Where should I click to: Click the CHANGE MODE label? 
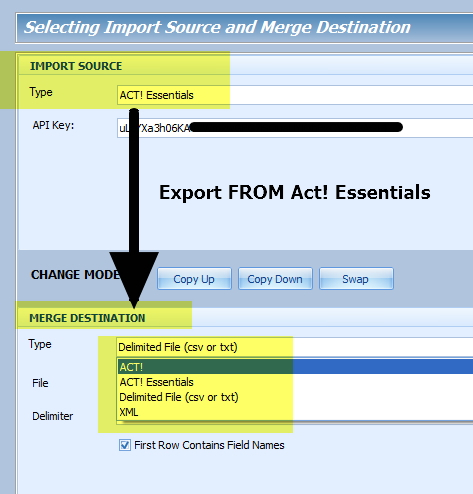75,275
